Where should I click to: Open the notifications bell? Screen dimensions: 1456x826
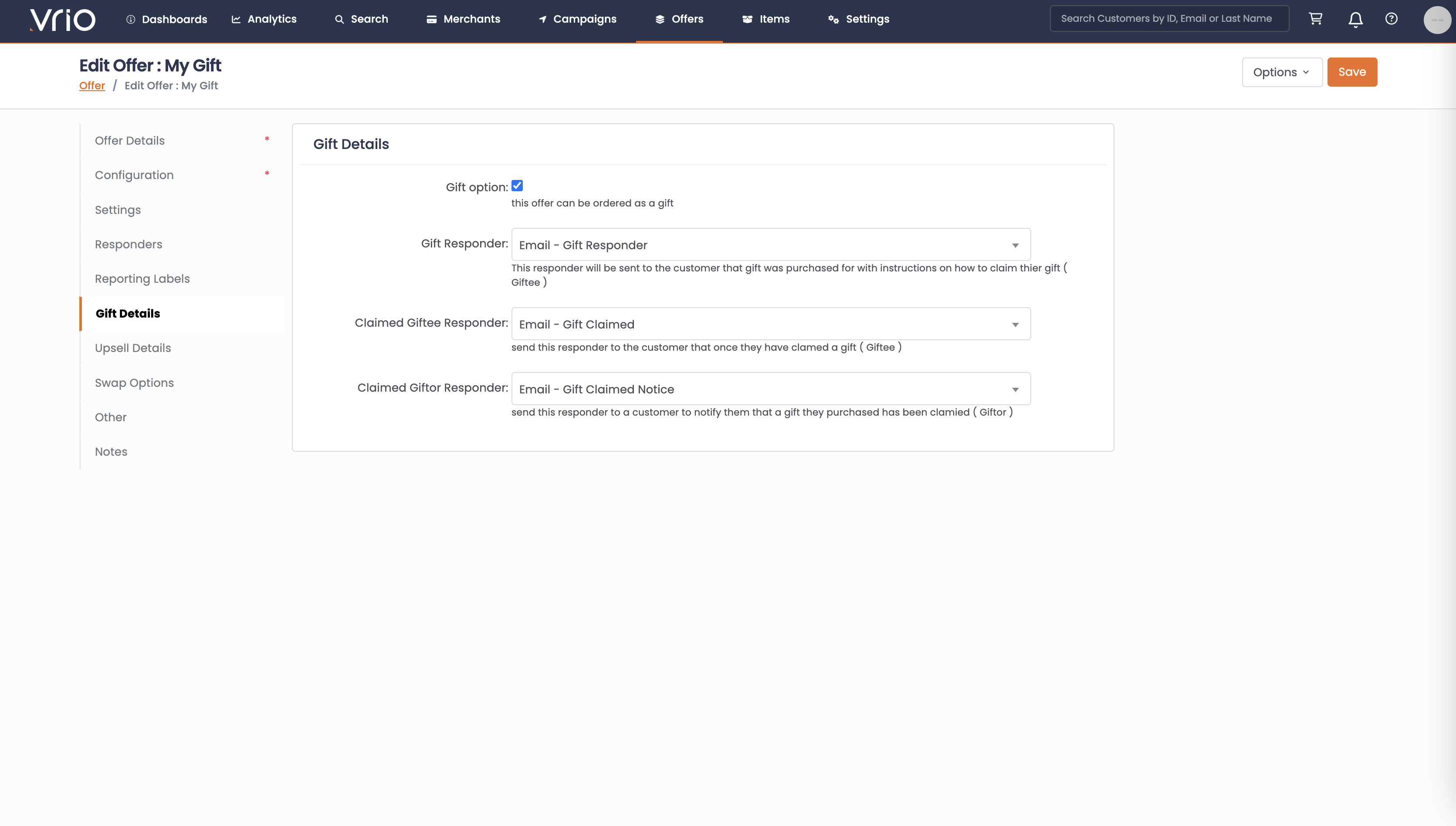[1356, 20]
